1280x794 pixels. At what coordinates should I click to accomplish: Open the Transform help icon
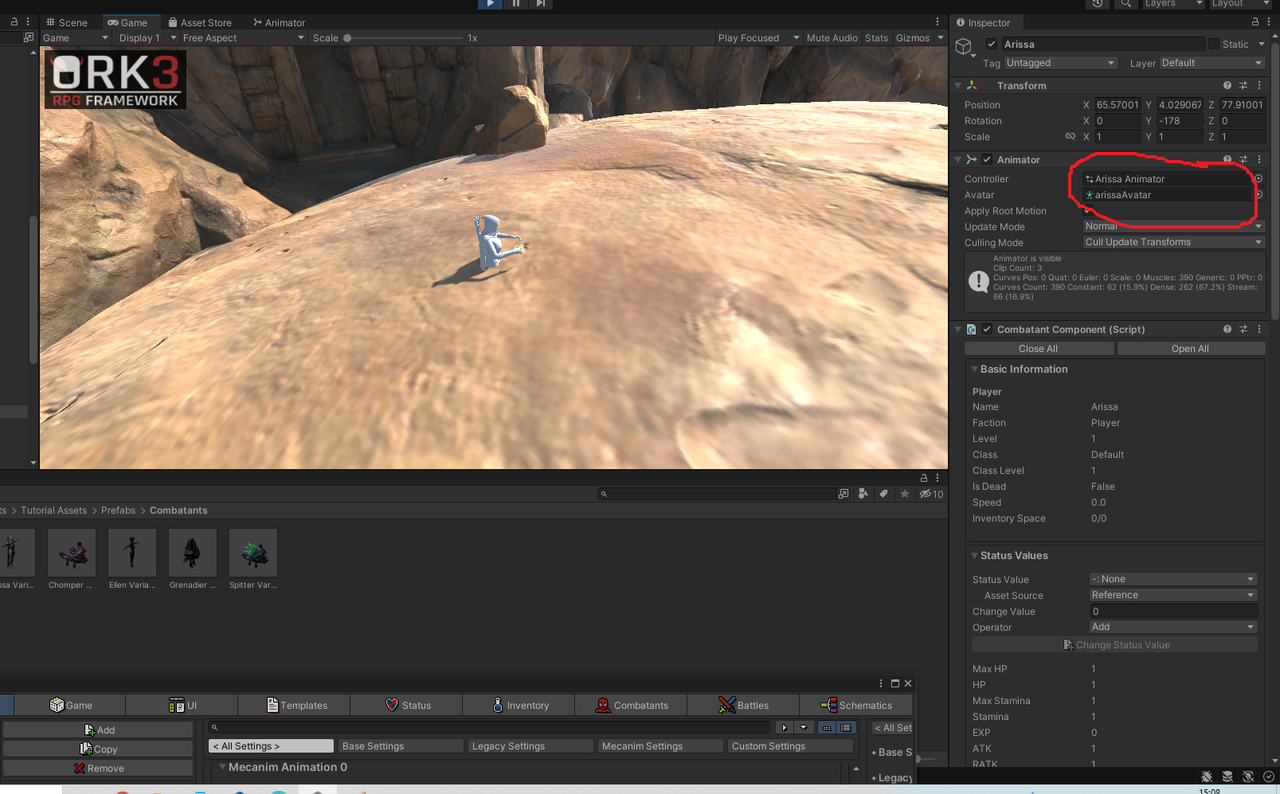pyautogui.click(x=1227, y=86)
